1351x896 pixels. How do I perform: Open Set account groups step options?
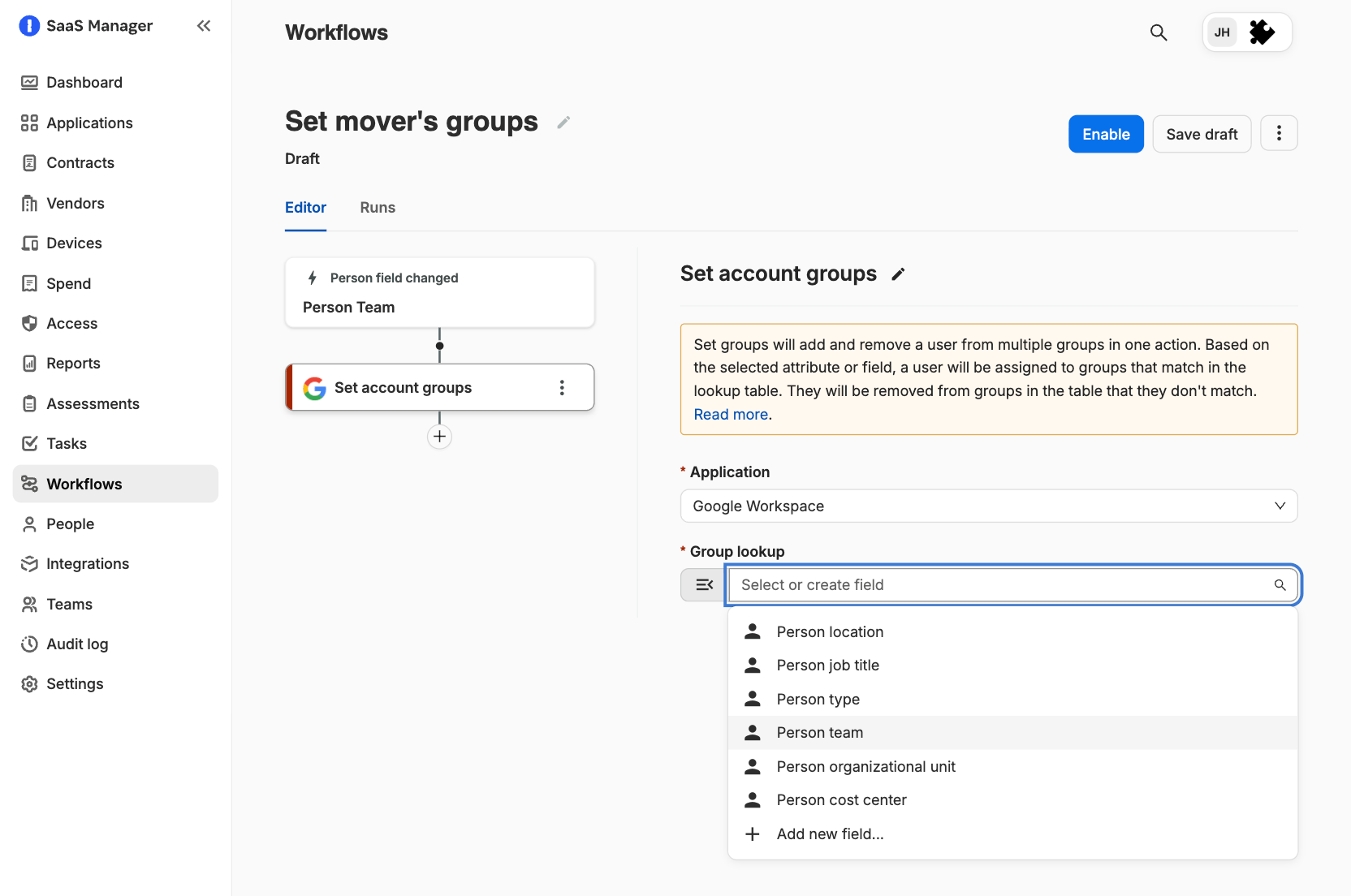[x=562, y=387]
